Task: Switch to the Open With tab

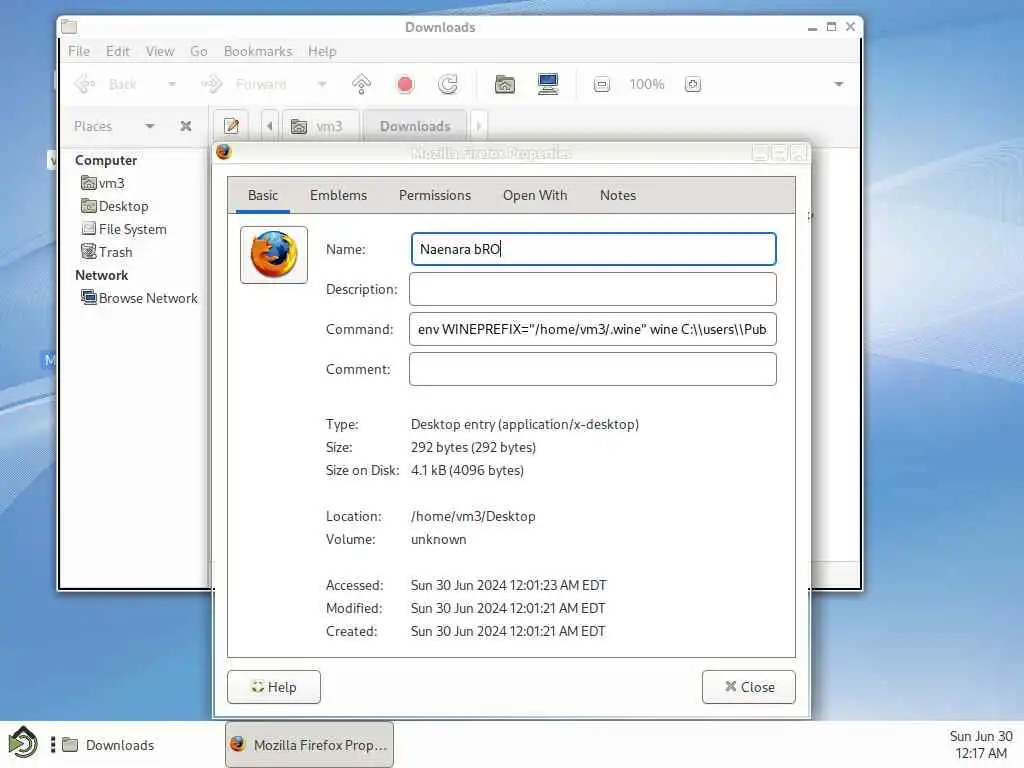Action: coord(535,195)
